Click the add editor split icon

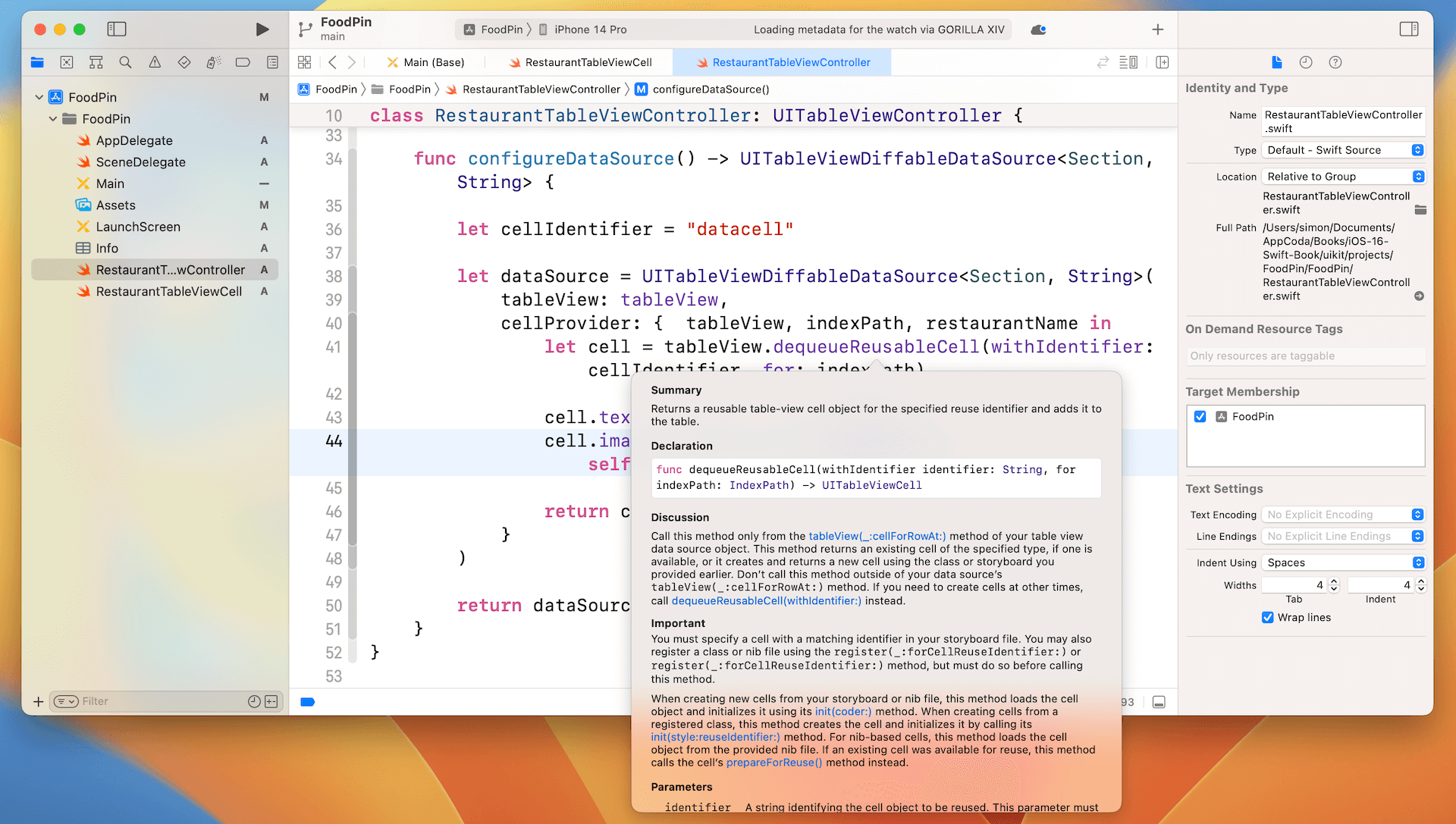pyautogui.click(x=1162, y=62)
